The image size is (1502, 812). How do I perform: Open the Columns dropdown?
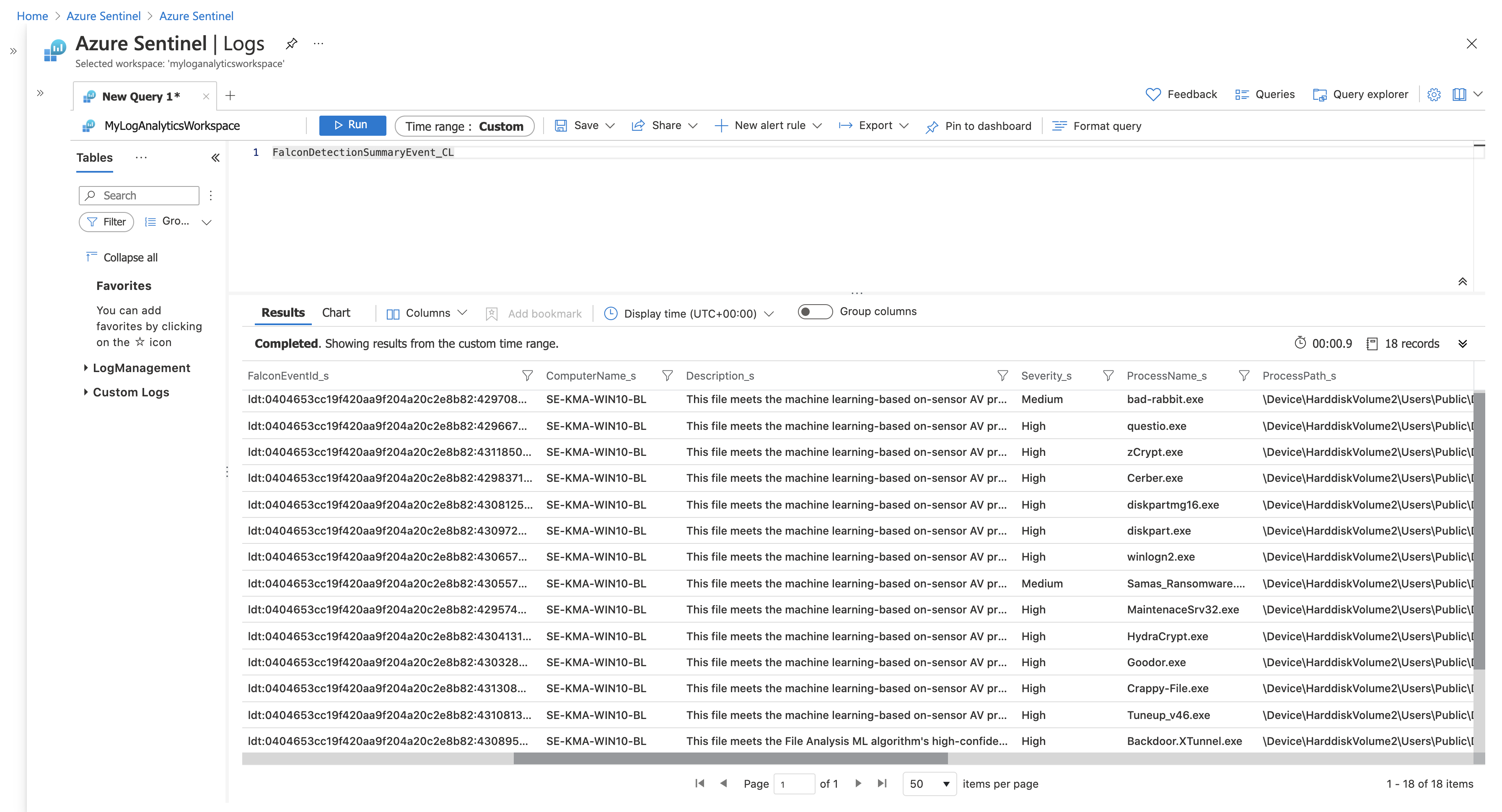pyautogui.click(x=427, y=313)
